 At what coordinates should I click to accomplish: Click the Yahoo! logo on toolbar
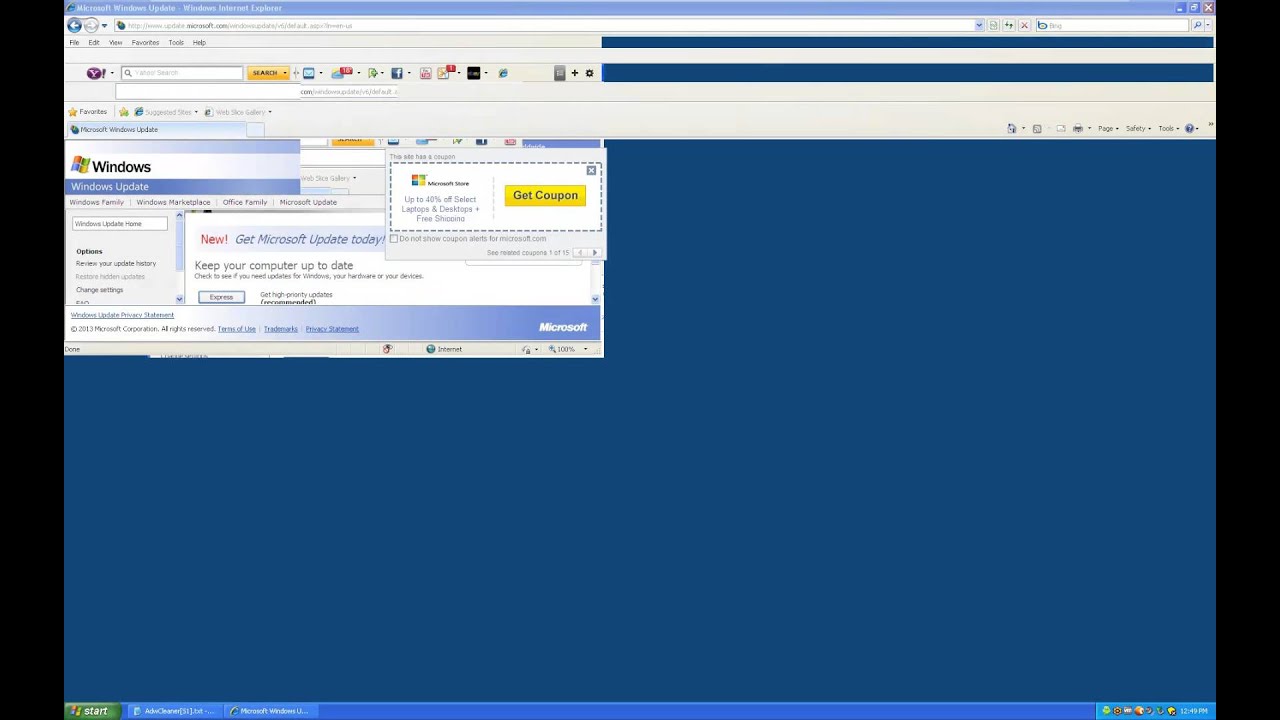96,73
